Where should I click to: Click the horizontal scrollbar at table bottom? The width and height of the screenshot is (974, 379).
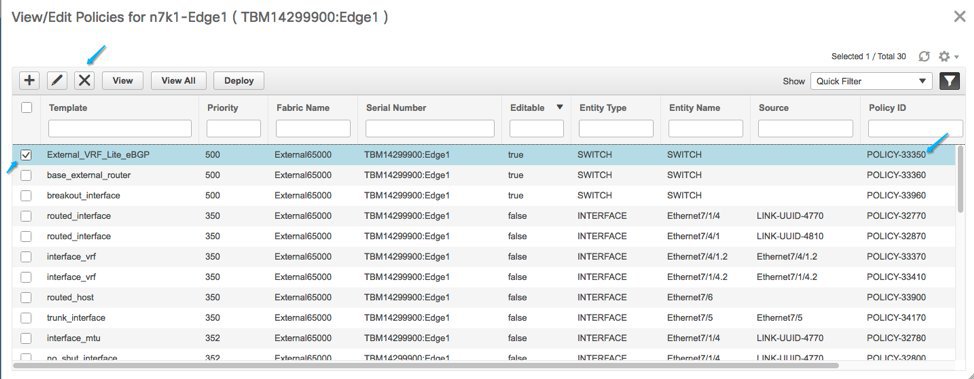click(x=426, y=365)
